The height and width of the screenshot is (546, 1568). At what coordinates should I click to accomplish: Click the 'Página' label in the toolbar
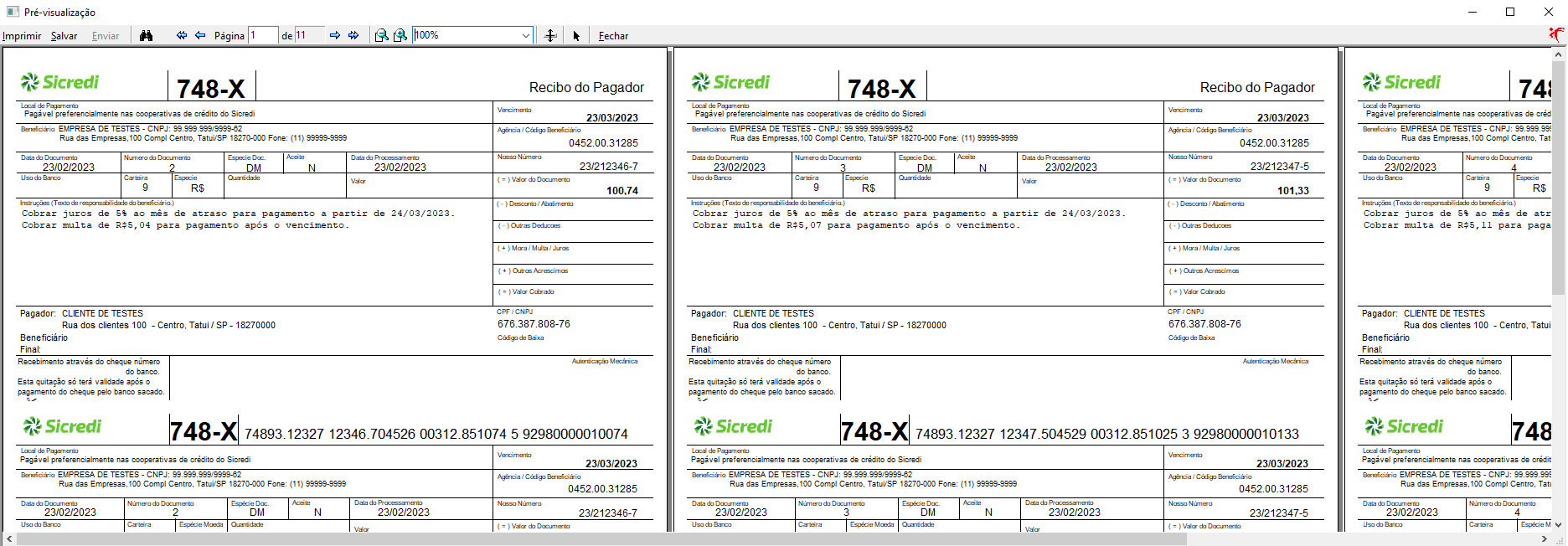pyautogui.click(x=230, y=36)
